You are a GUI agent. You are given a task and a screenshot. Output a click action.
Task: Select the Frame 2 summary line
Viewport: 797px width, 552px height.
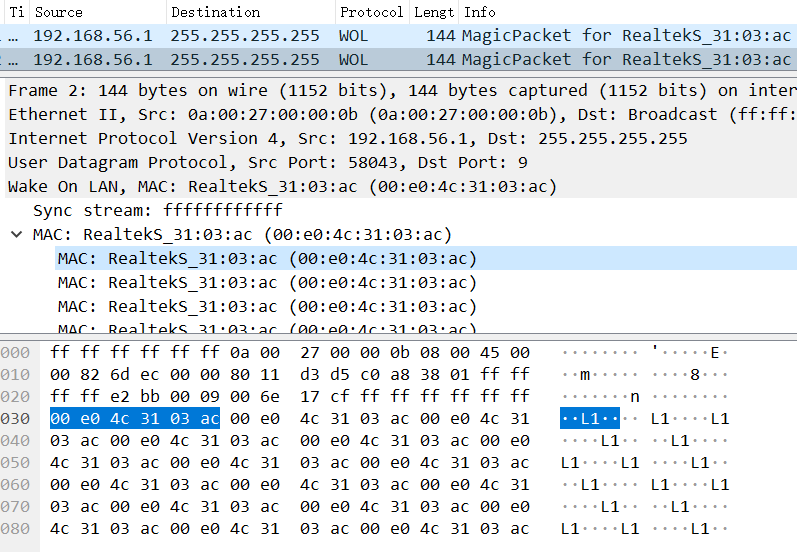[400, 91]
